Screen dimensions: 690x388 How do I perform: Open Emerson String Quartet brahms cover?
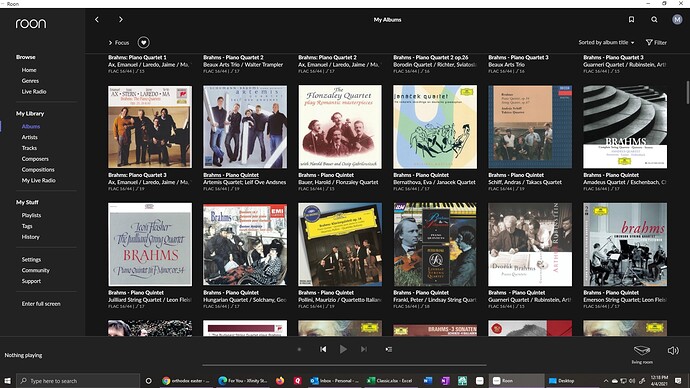[625, 244]
